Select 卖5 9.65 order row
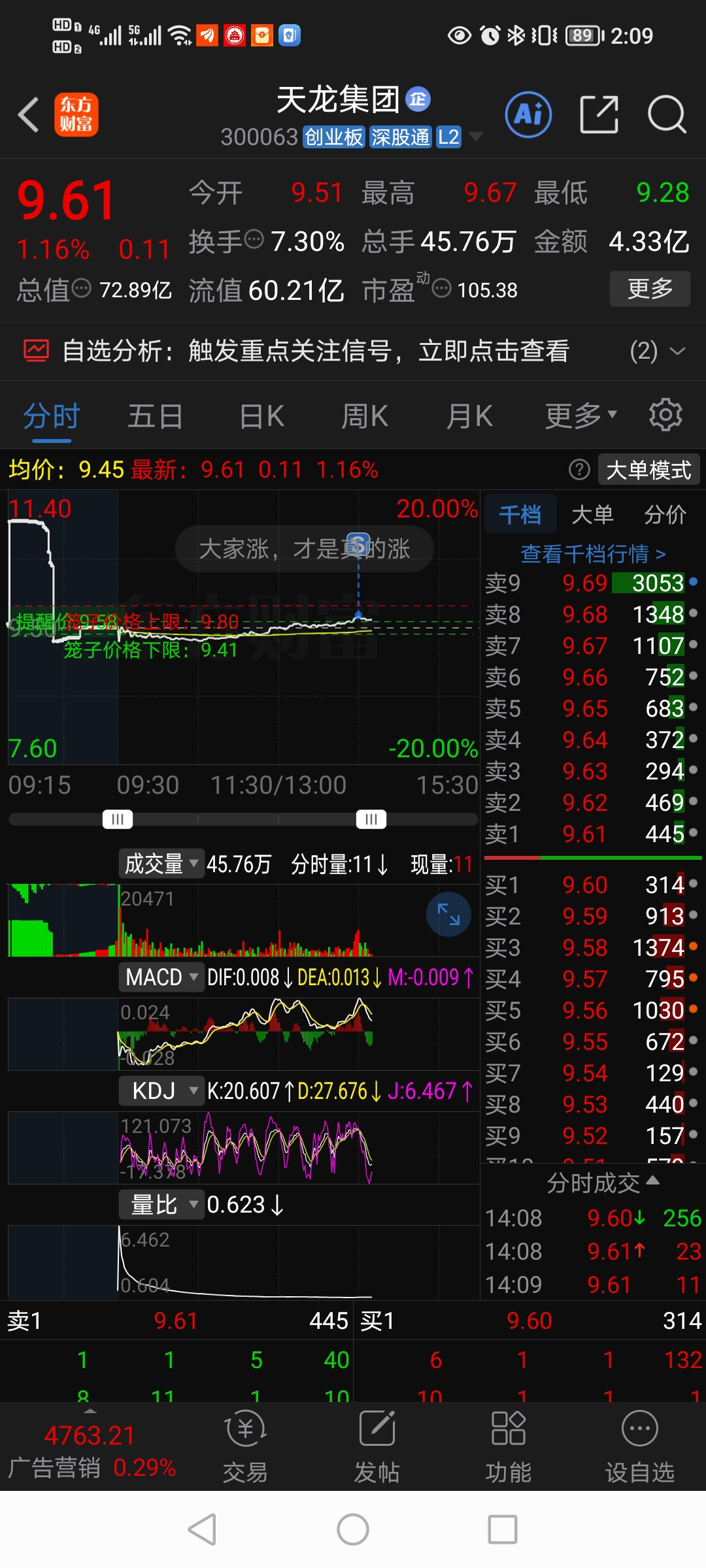This screenshot has height=1568, width=706. coord(592,708)
